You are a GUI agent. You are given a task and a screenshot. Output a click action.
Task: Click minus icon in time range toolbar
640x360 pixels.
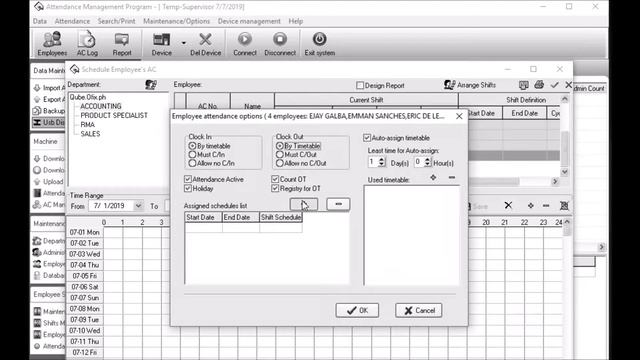[x=546, y=206]
